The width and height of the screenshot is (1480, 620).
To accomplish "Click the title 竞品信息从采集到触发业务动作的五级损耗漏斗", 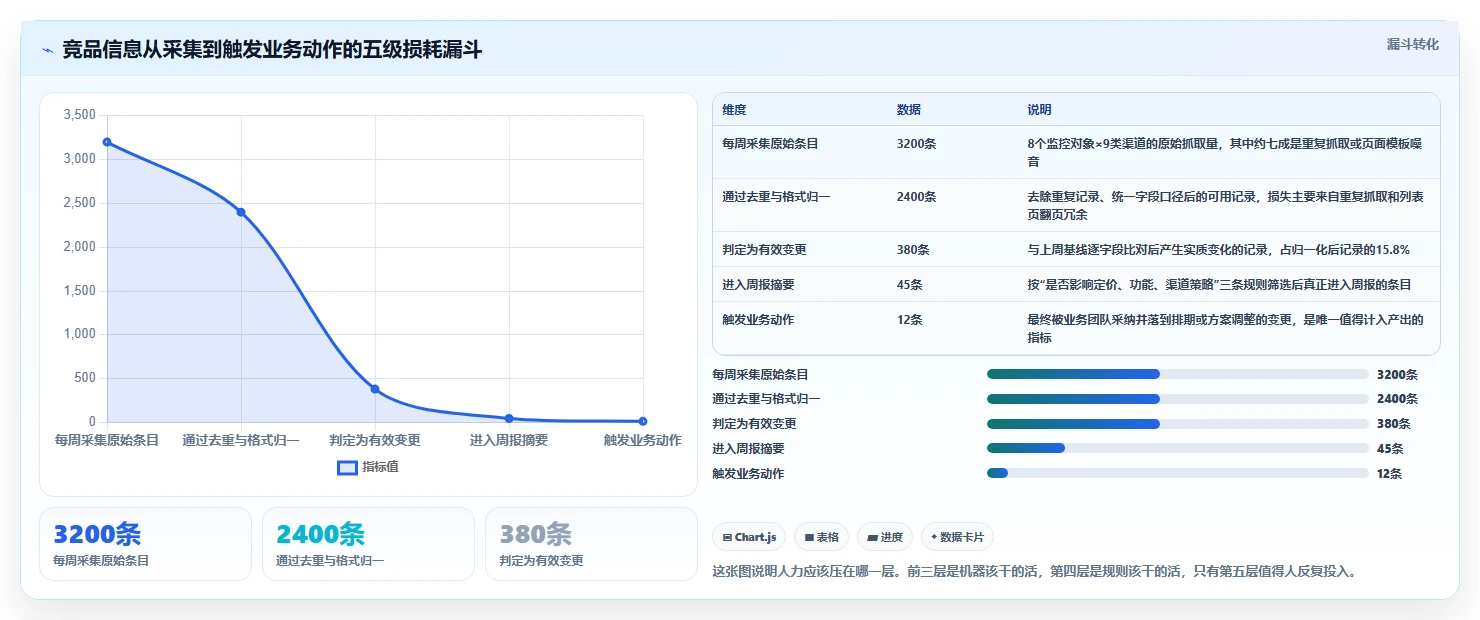I will (272, 50).
